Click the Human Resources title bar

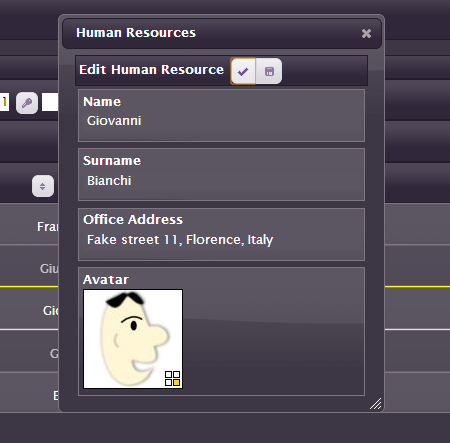pyautogui.click(x=222, y=34)
